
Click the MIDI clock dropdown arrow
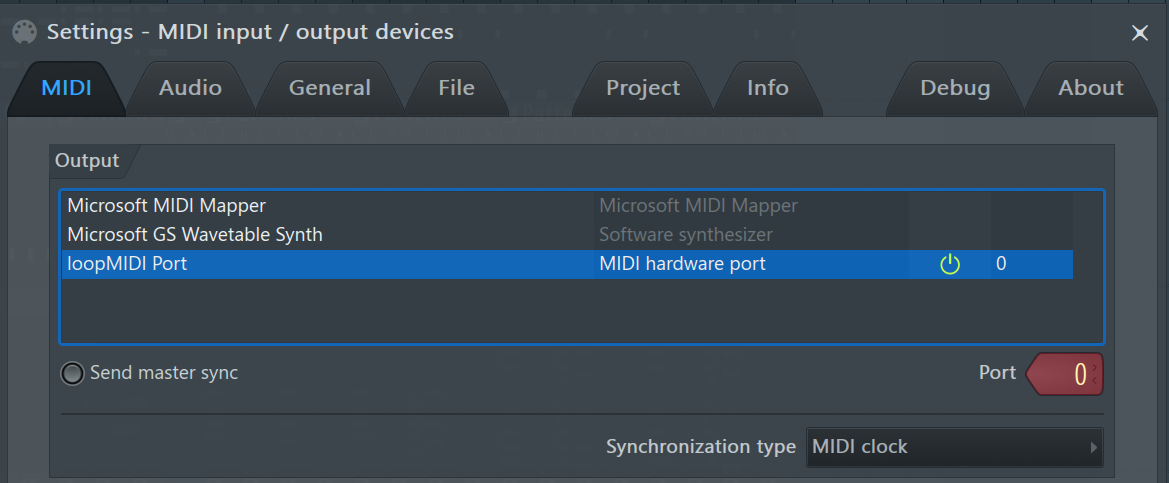click(x=1094, y=448)
